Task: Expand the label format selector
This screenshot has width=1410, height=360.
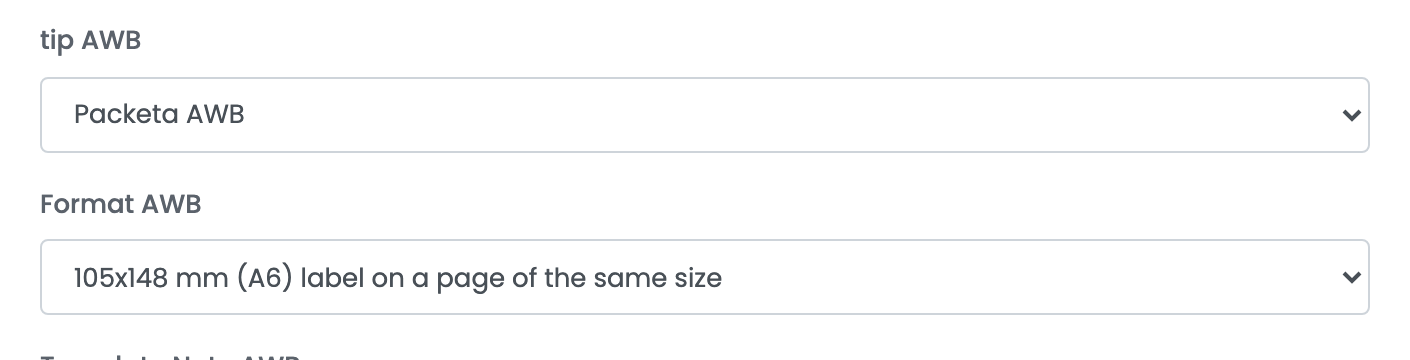Action: pyautogui.click(x=704, y=277)
